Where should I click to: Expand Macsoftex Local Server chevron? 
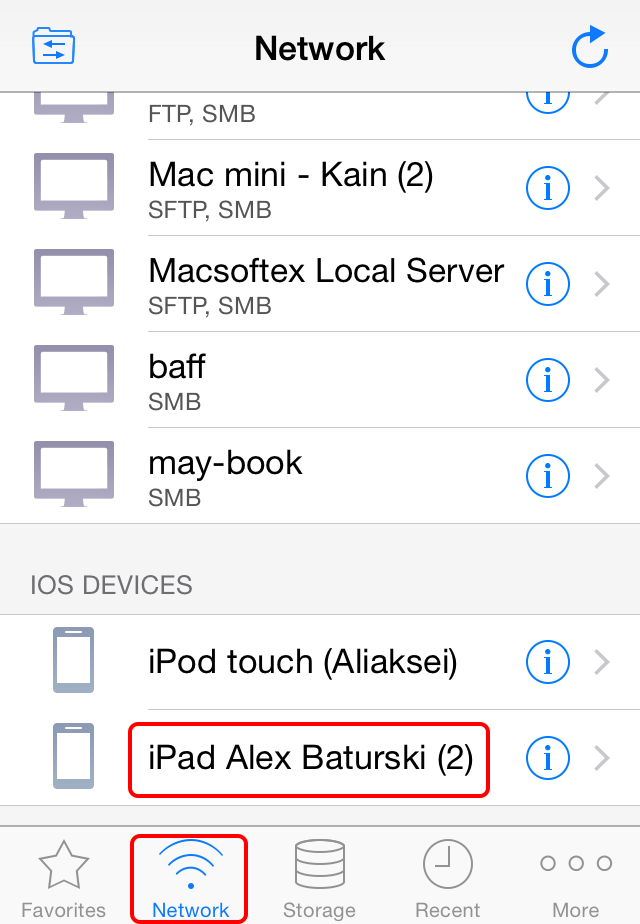(x=601, y=284)
